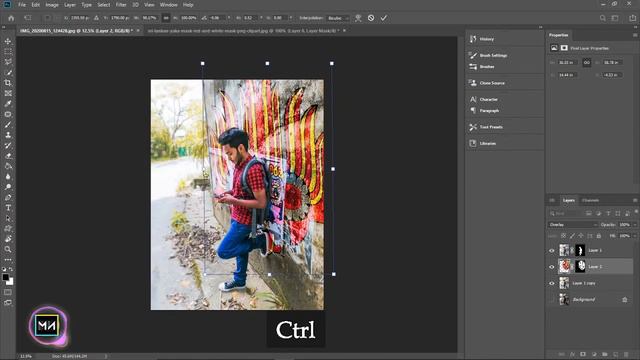The image size is (640, 360).
Task: Cancel the transform with the circle-slash icon
Action: 371,18
